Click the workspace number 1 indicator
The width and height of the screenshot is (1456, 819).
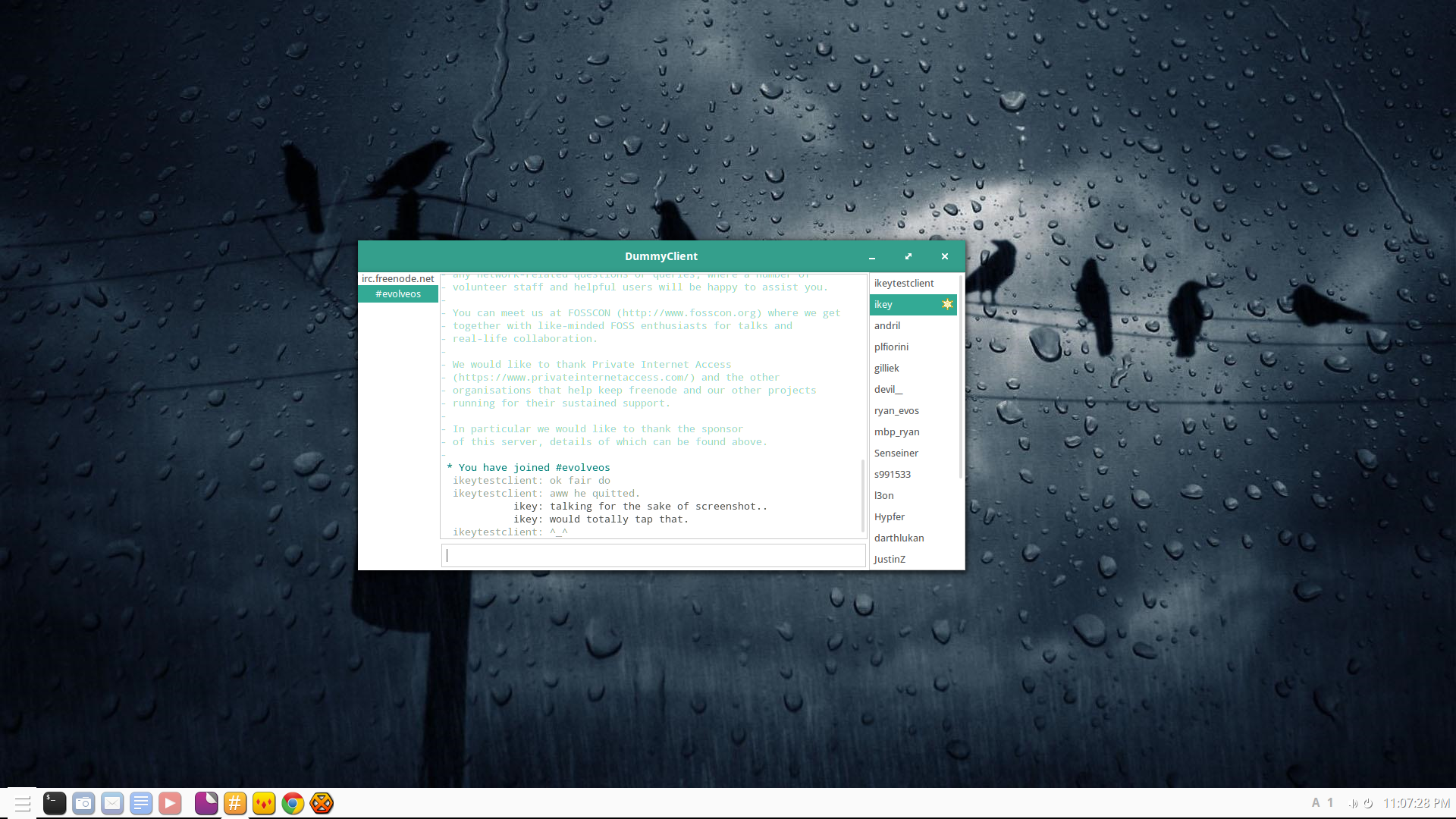1330,802
